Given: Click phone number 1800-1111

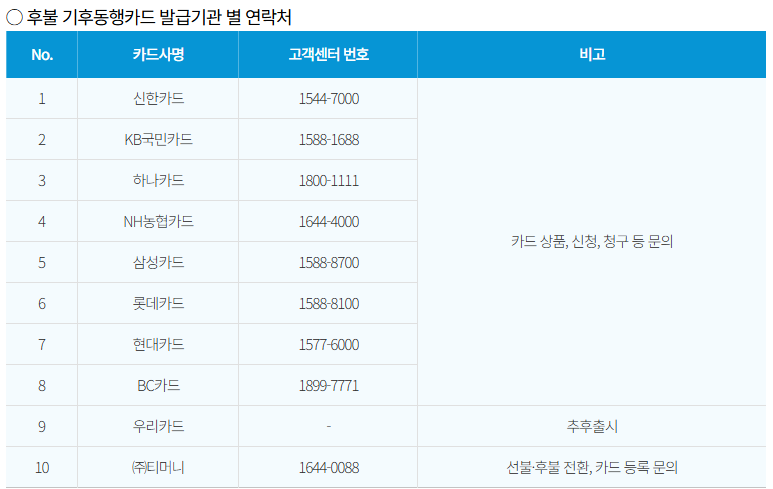Looking at the screenshot, I should 328,180.
